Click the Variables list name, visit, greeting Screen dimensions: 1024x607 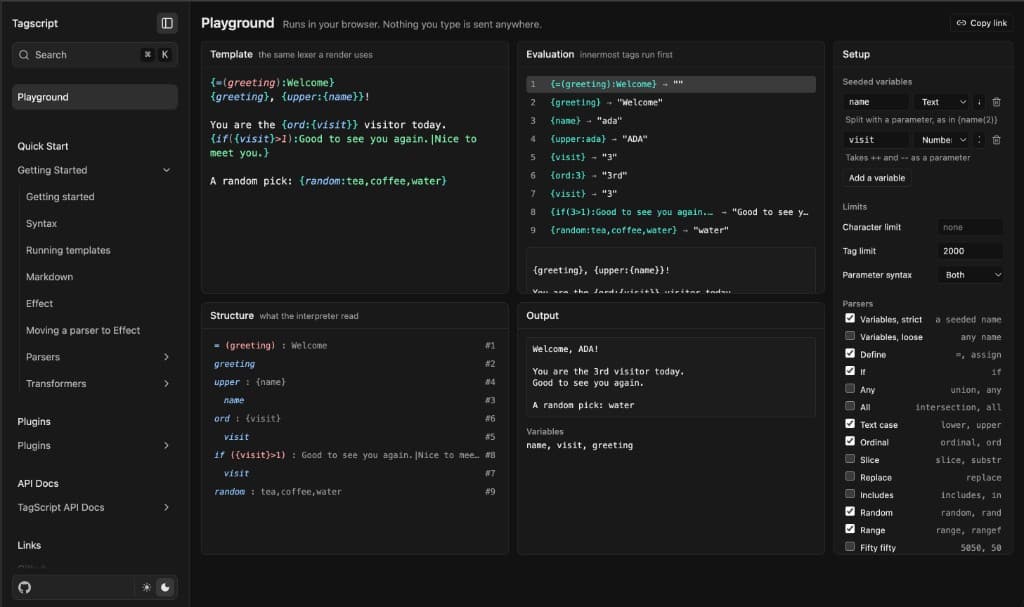coord(579,446)
